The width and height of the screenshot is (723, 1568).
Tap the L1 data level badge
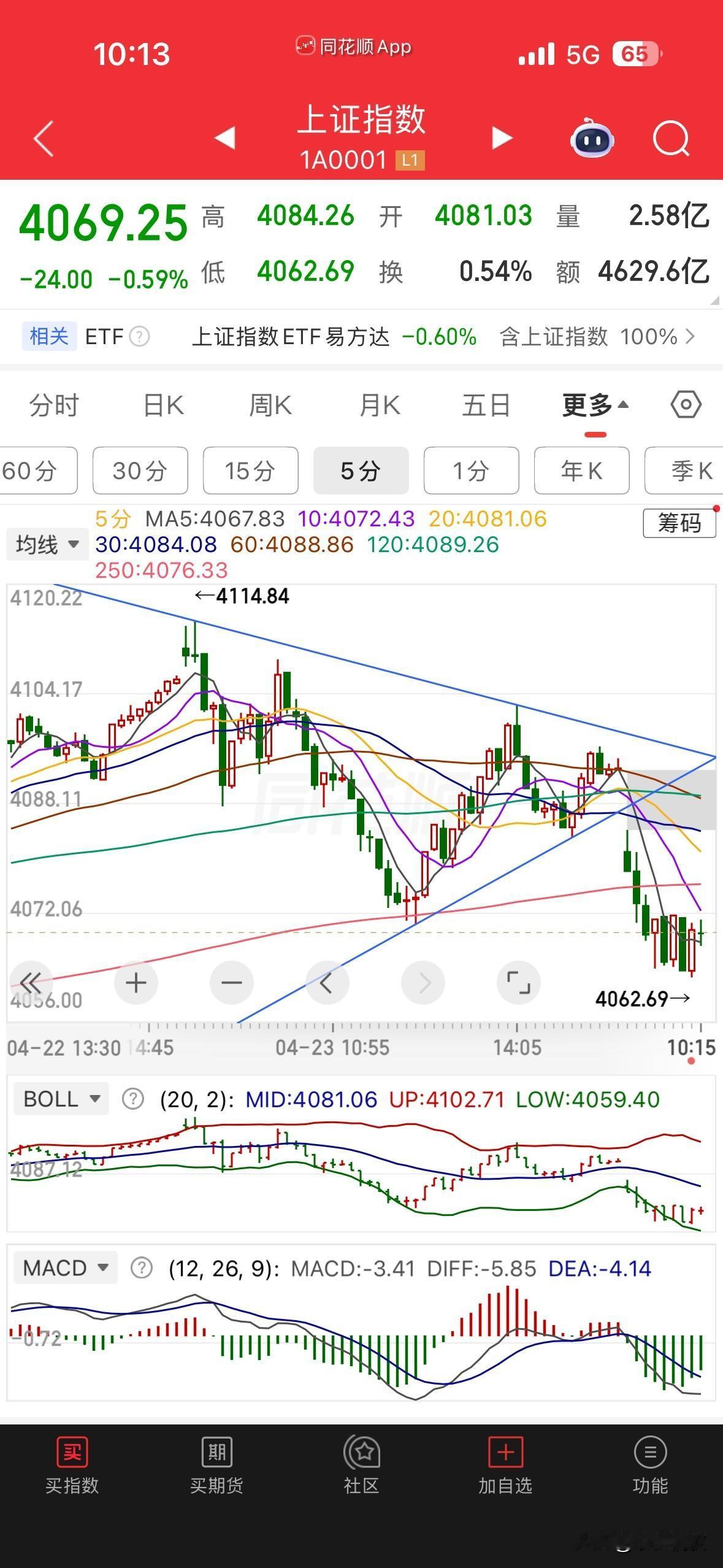410,161
